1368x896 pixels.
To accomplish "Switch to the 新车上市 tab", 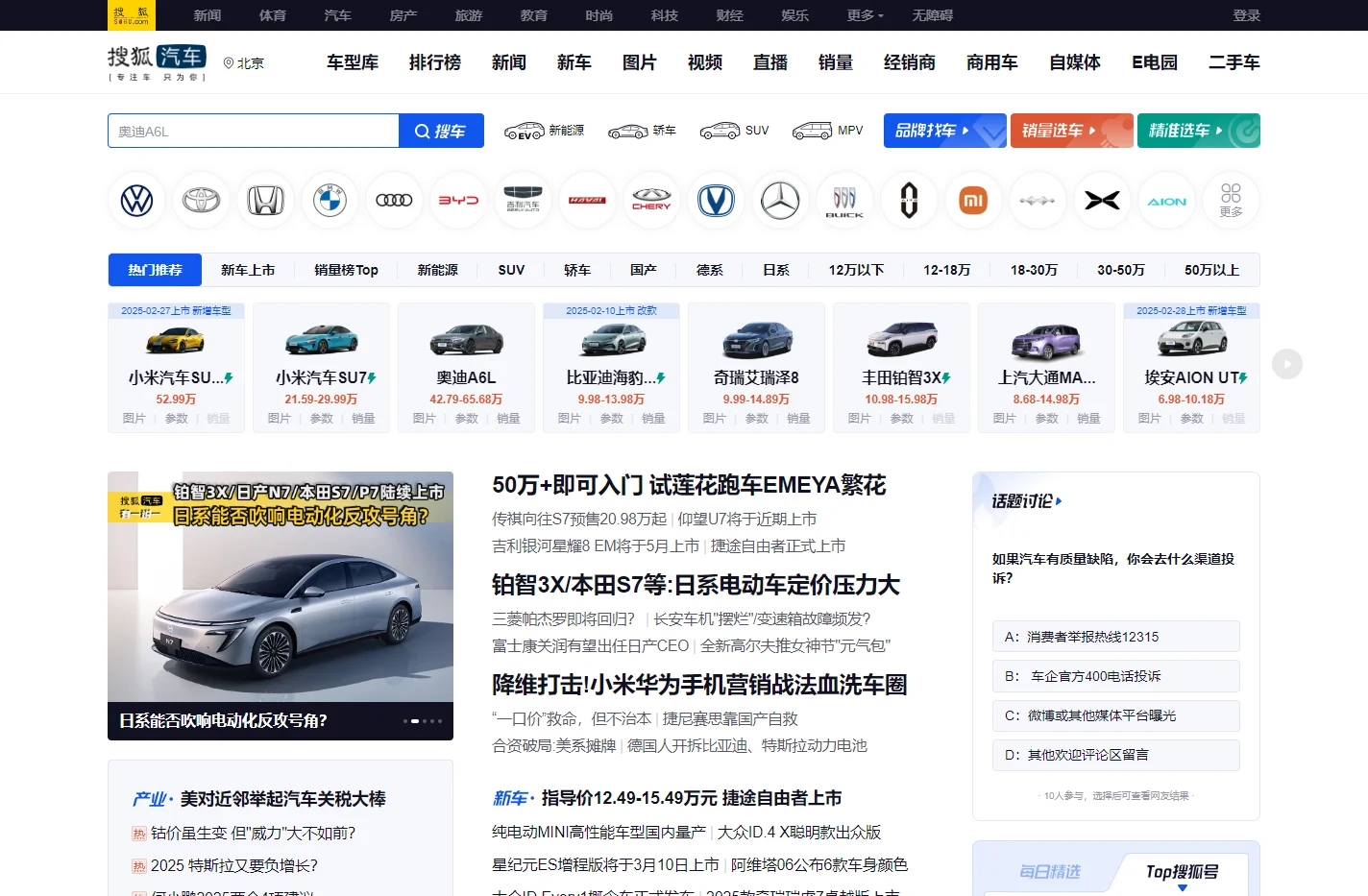I will (248, 270).
